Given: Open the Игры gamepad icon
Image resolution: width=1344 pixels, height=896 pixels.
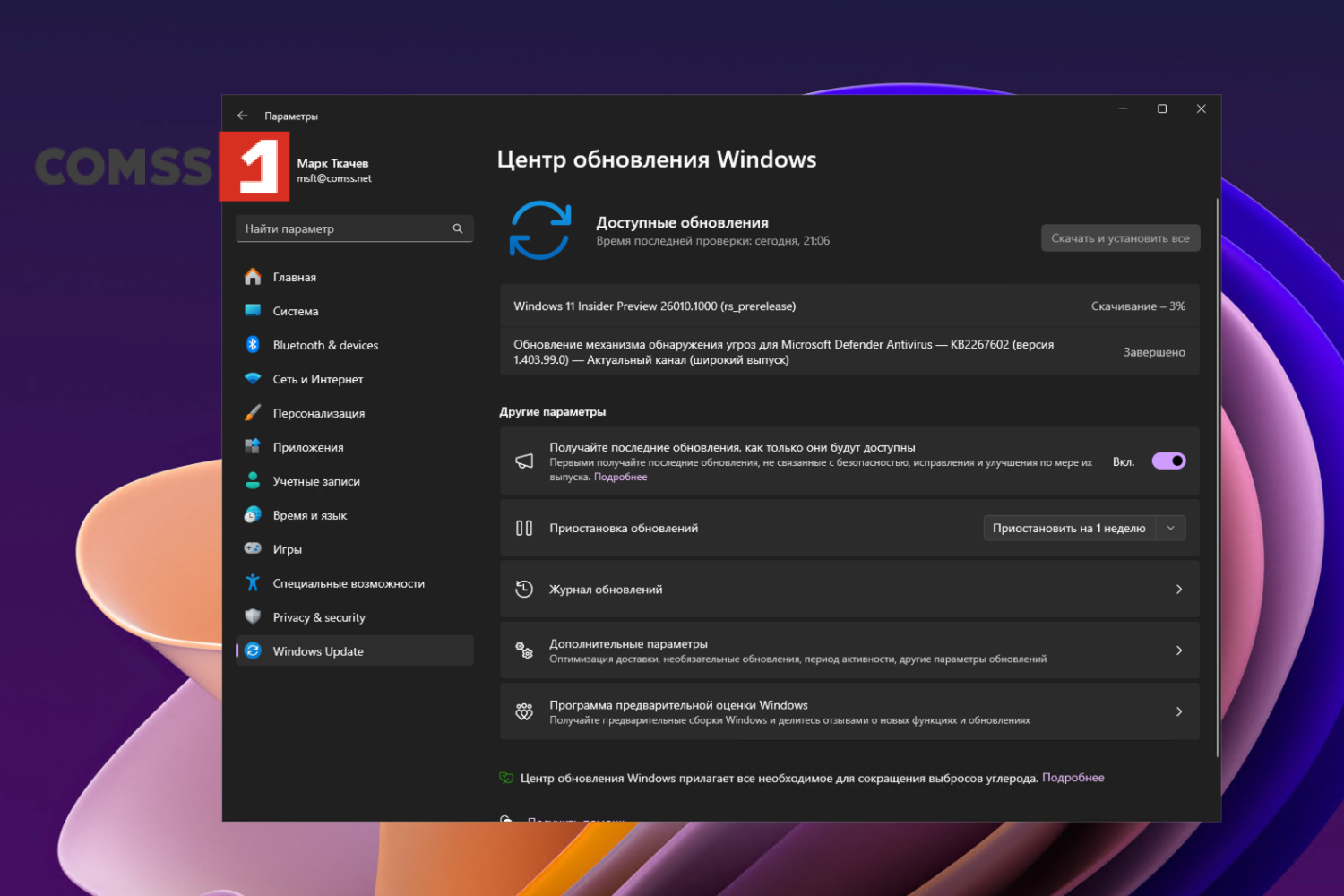Looking at the screenshot, I should [x=252, y=548].
